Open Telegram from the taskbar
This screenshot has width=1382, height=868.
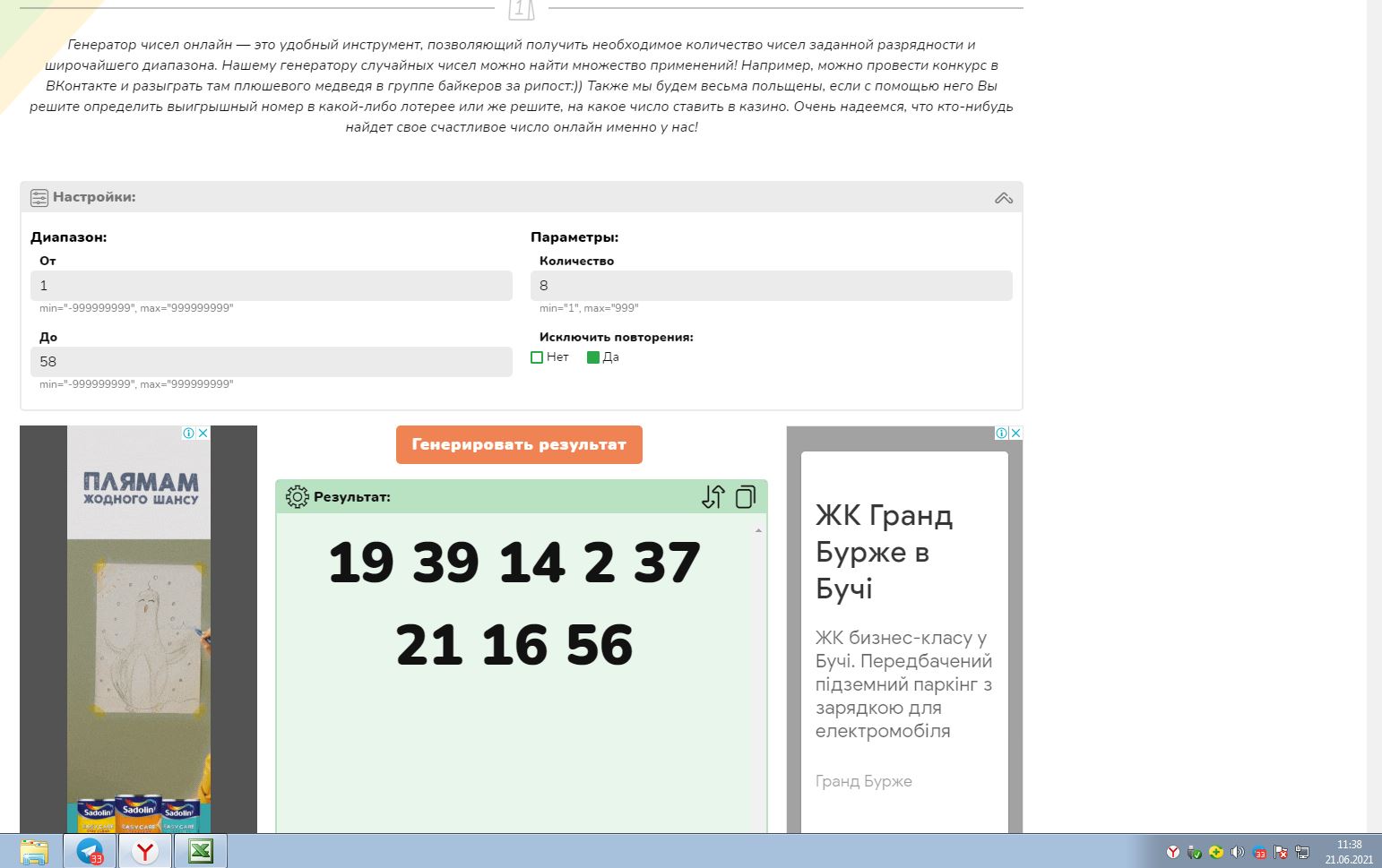pyautogui.click(x=90, y=851)
